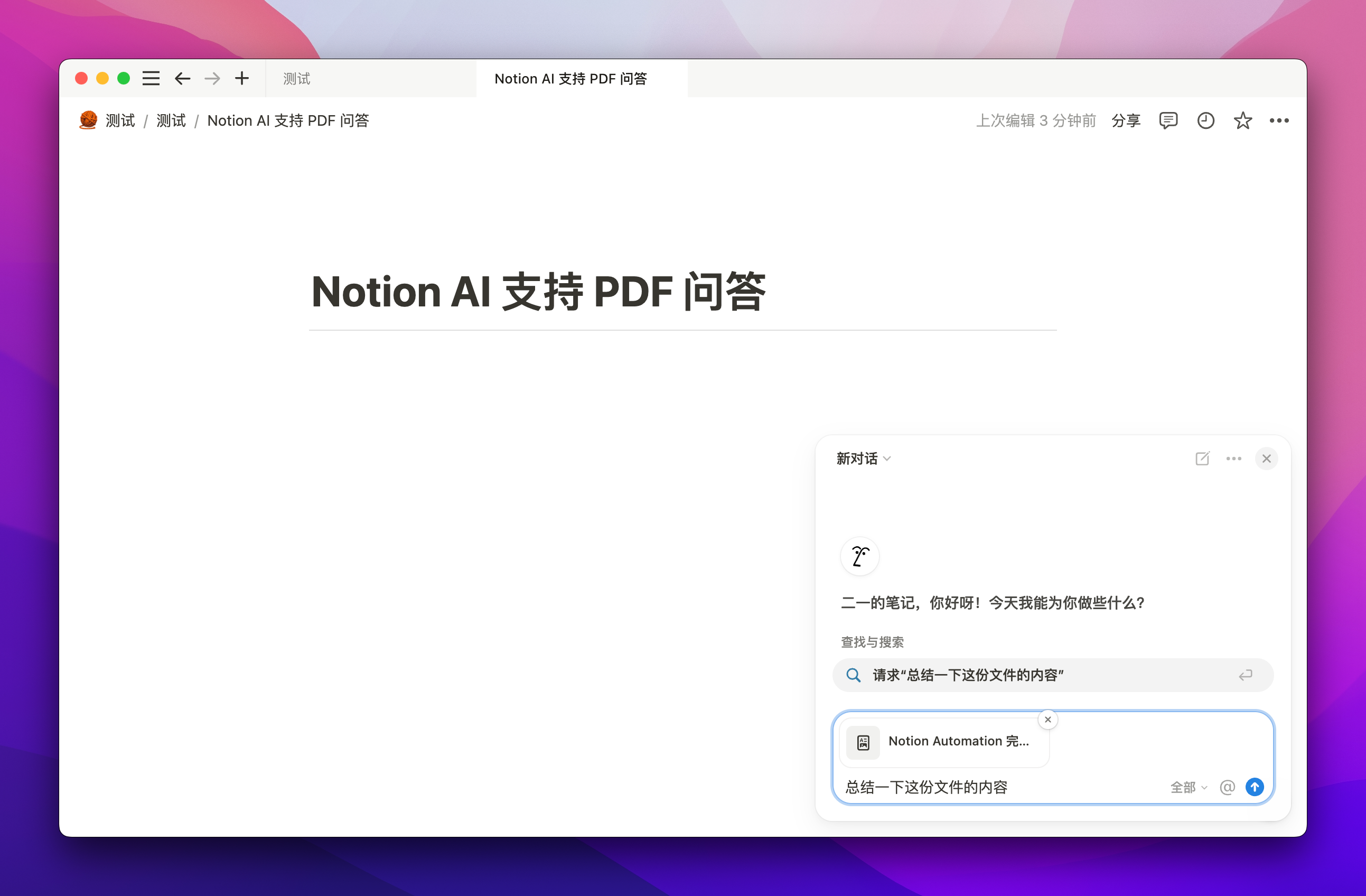Image resolution: width=1366 pixels, height=896 pixels.
Task: Close the Notion AI chat panel
Action: [1266, 459]
